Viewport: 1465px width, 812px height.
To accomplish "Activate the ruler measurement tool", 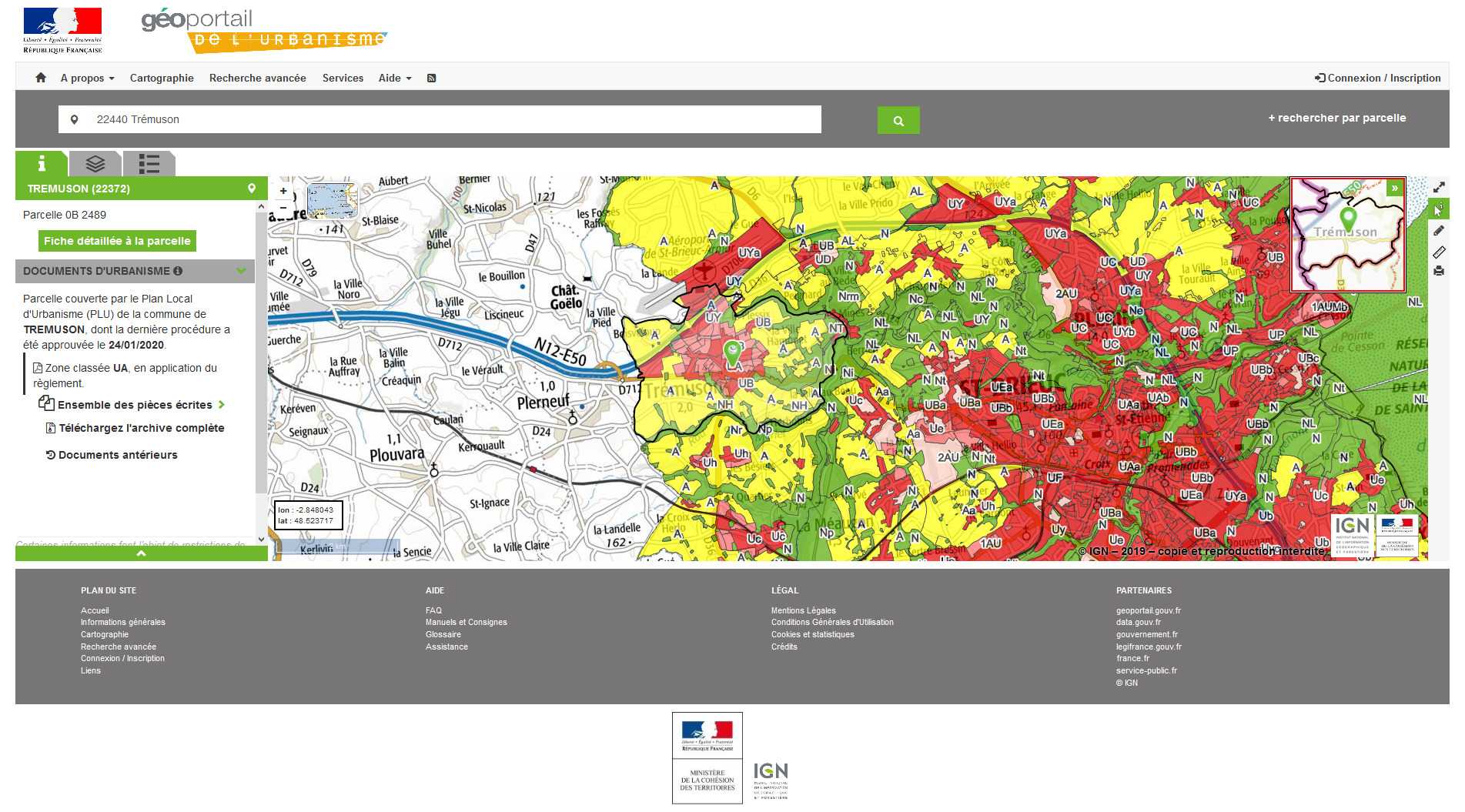I will (x=1439, y=252).
